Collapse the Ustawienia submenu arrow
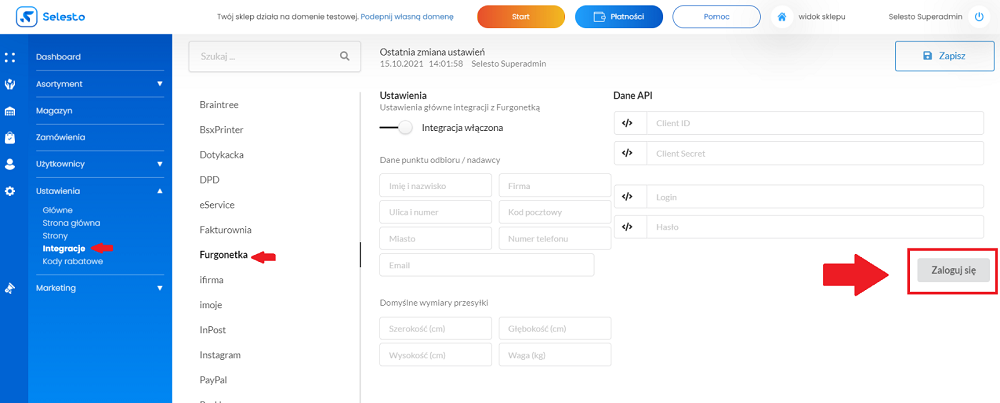Screen dimensions: 1000x403 tap(160, 191)
